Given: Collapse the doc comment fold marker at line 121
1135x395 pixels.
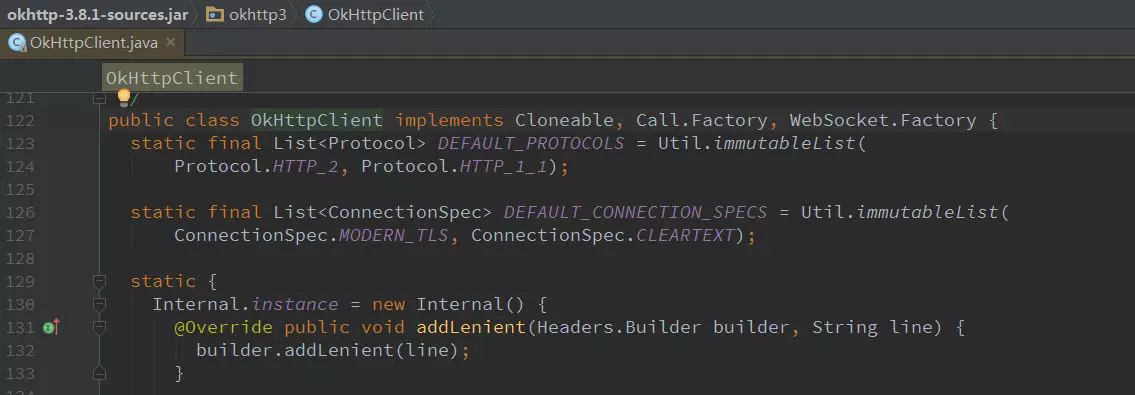Looking at the screenshot, I should pos(100,98).
